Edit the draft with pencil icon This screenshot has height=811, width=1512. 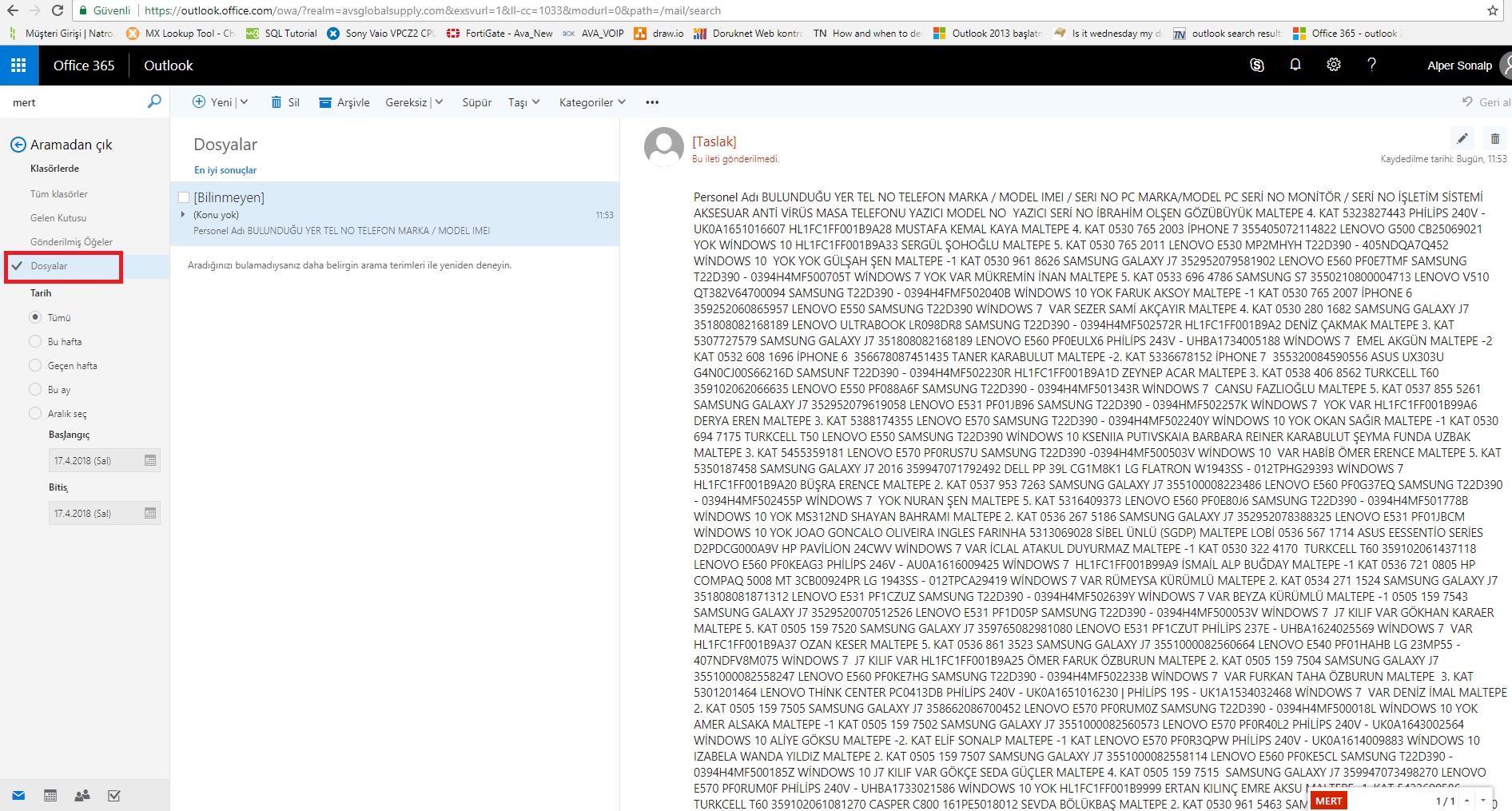tap(1462, 138)
